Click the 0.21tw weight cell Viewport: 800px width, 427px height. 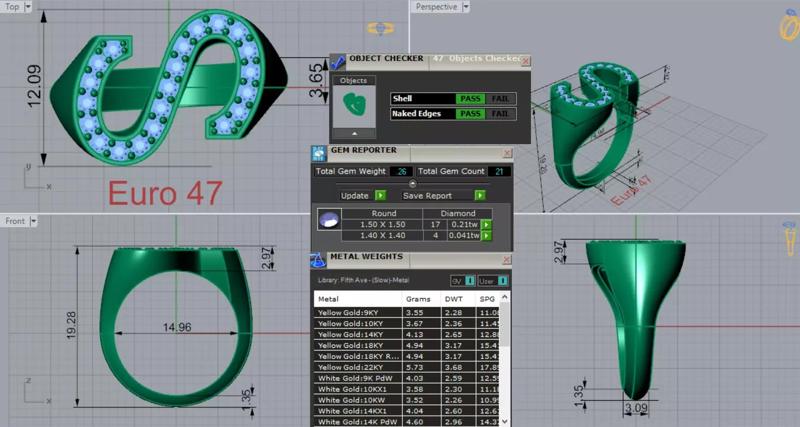click(x=464, y=224)
